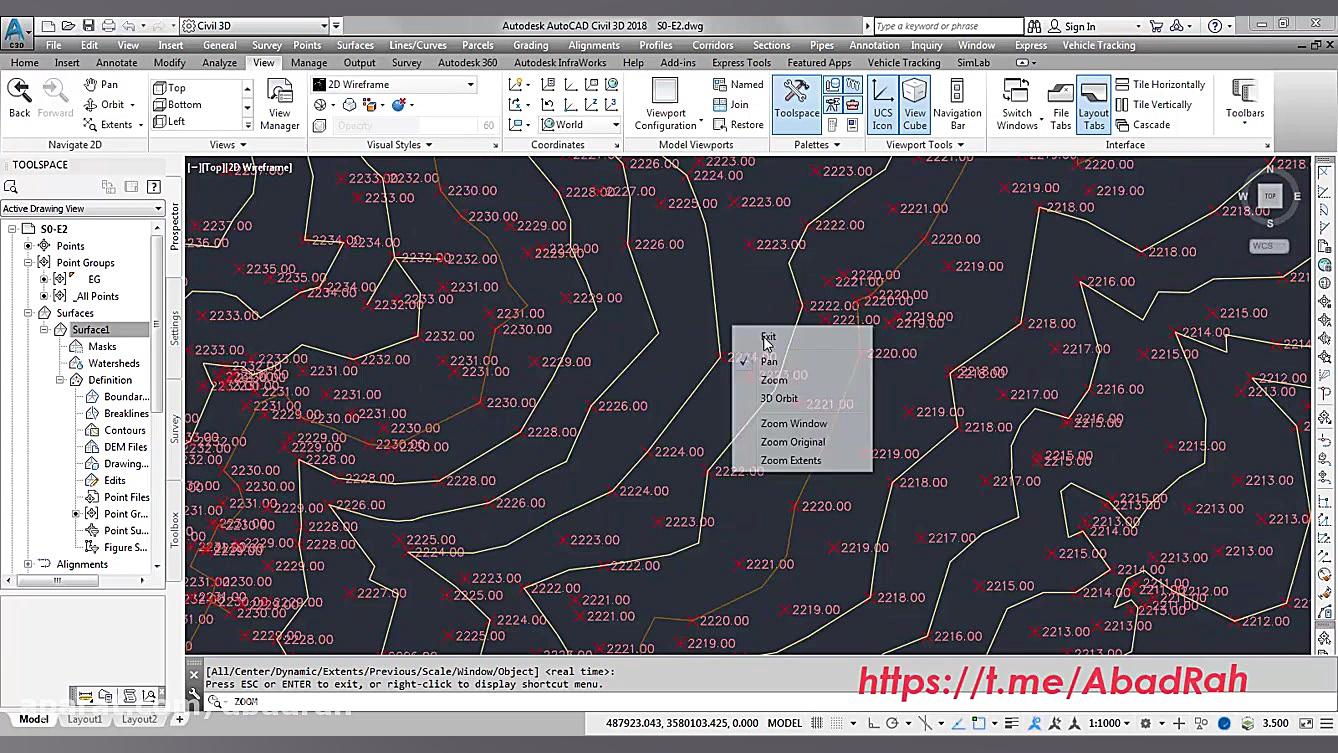1338x753 pixels.
Task: Toggle the Toolspace palette button
Action: (796, 104)
